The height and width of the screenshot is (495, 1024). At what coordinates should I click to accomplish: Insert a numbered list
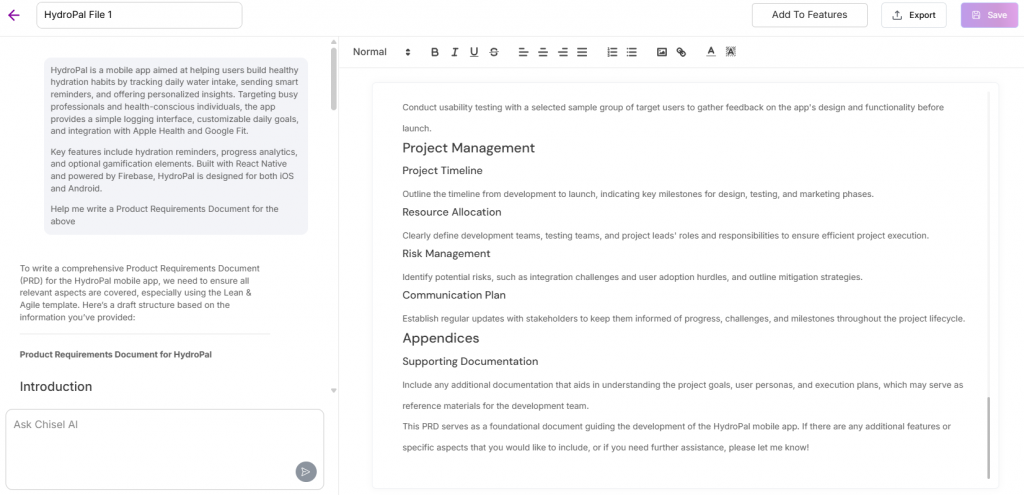tap(612, 52)
